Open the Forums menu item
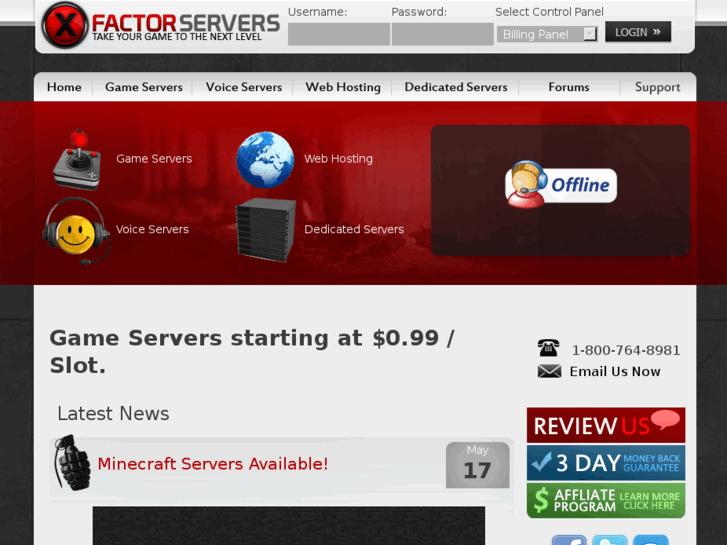Viewport: 727px width, 545px height. (569, 87)
